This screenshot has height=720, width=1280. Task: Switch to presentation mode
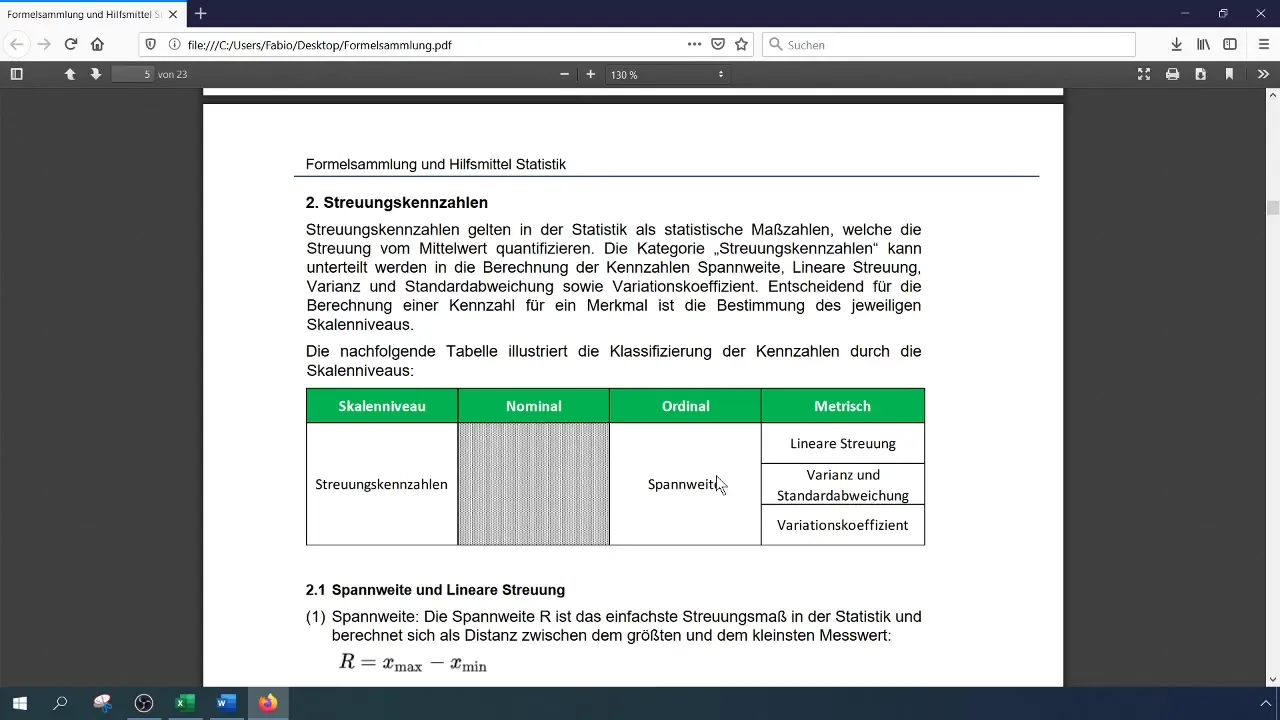click(1144, 74)
